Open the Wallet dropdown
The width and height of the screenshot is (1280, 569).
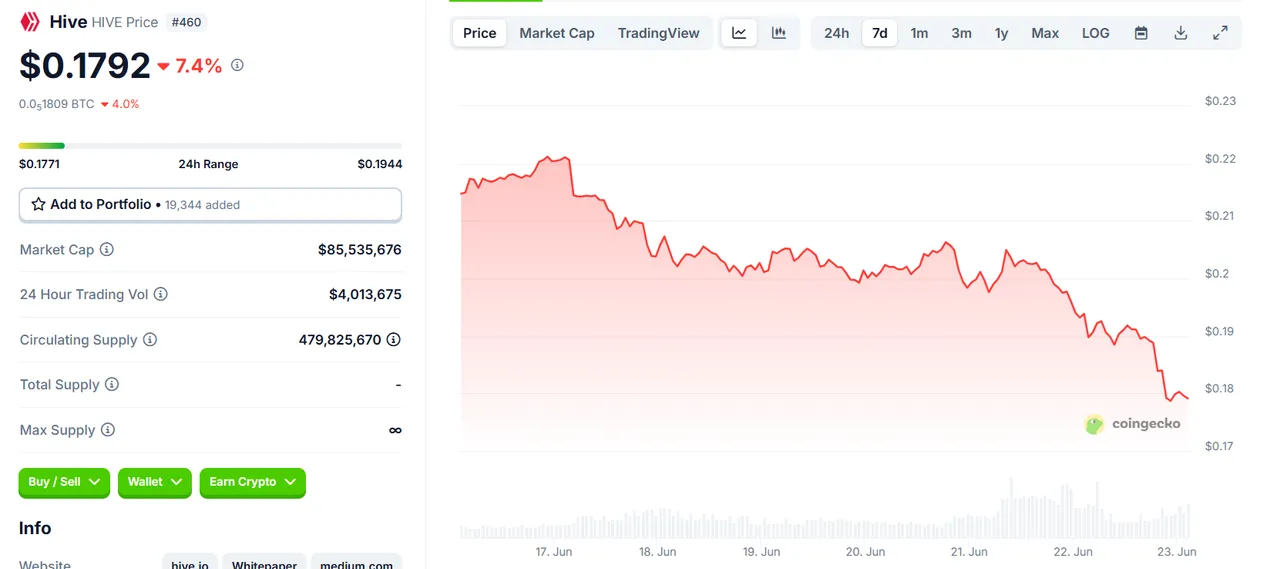(x=154, y=482)
